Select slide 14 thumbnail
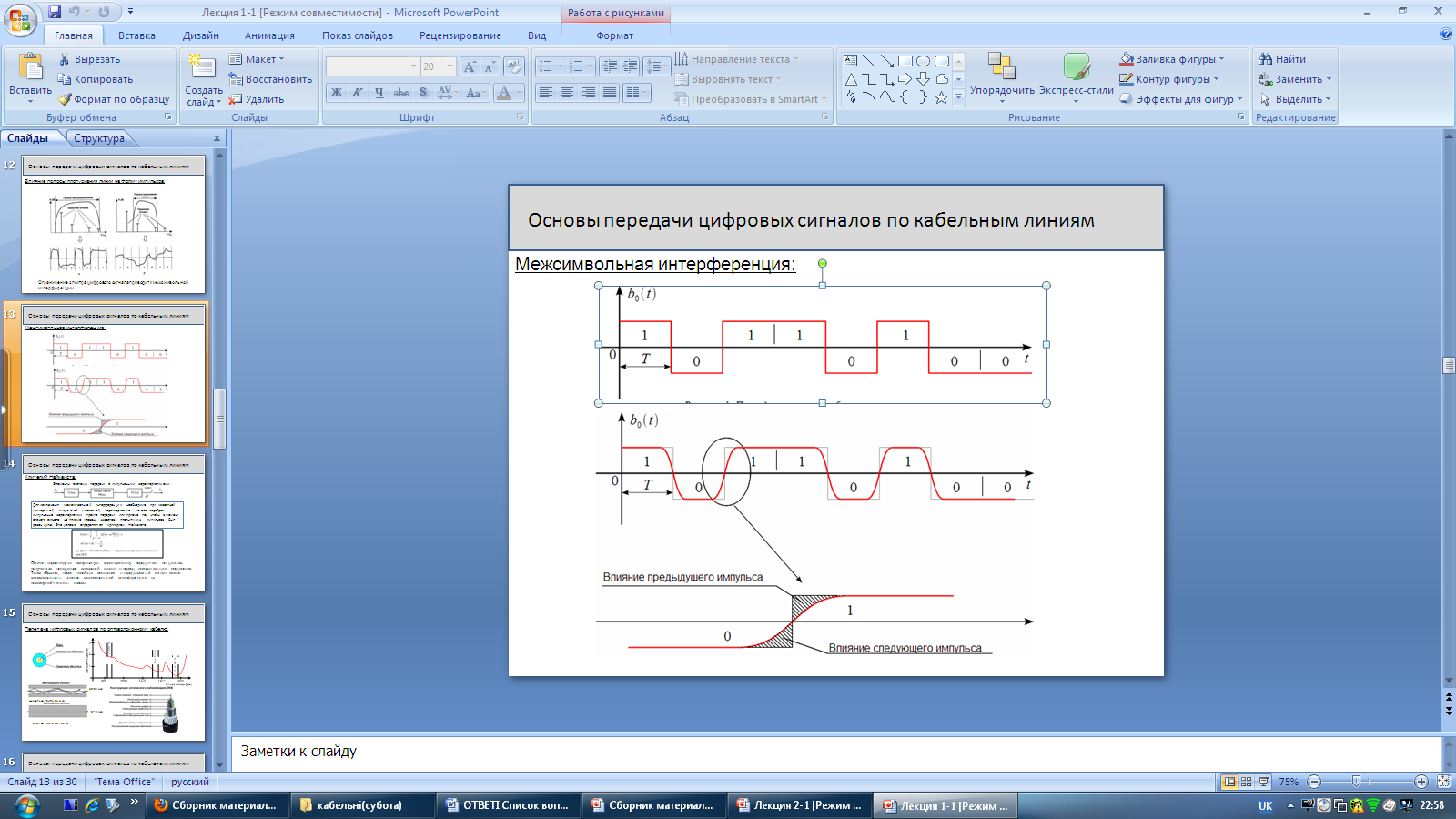 (x=113, y=523)
